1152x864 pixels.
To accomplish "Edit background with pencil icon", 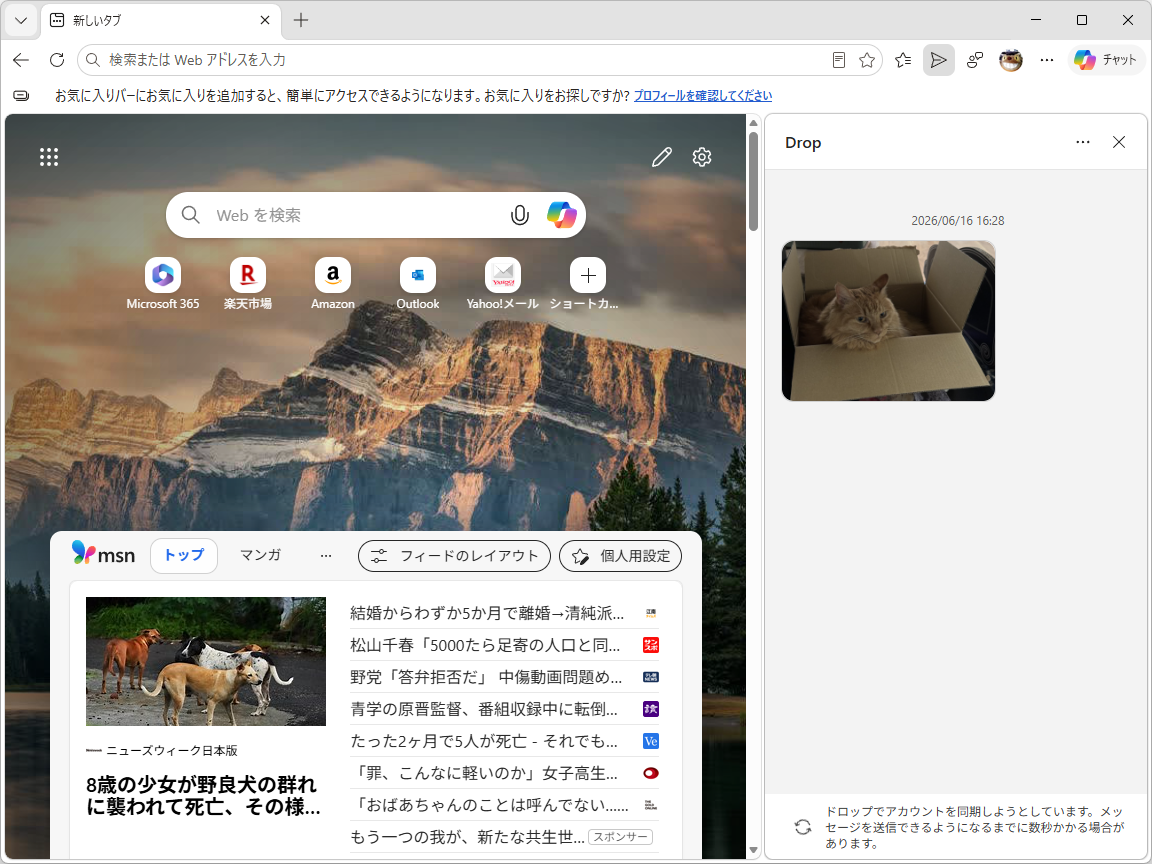I will [x=662, y=156].
